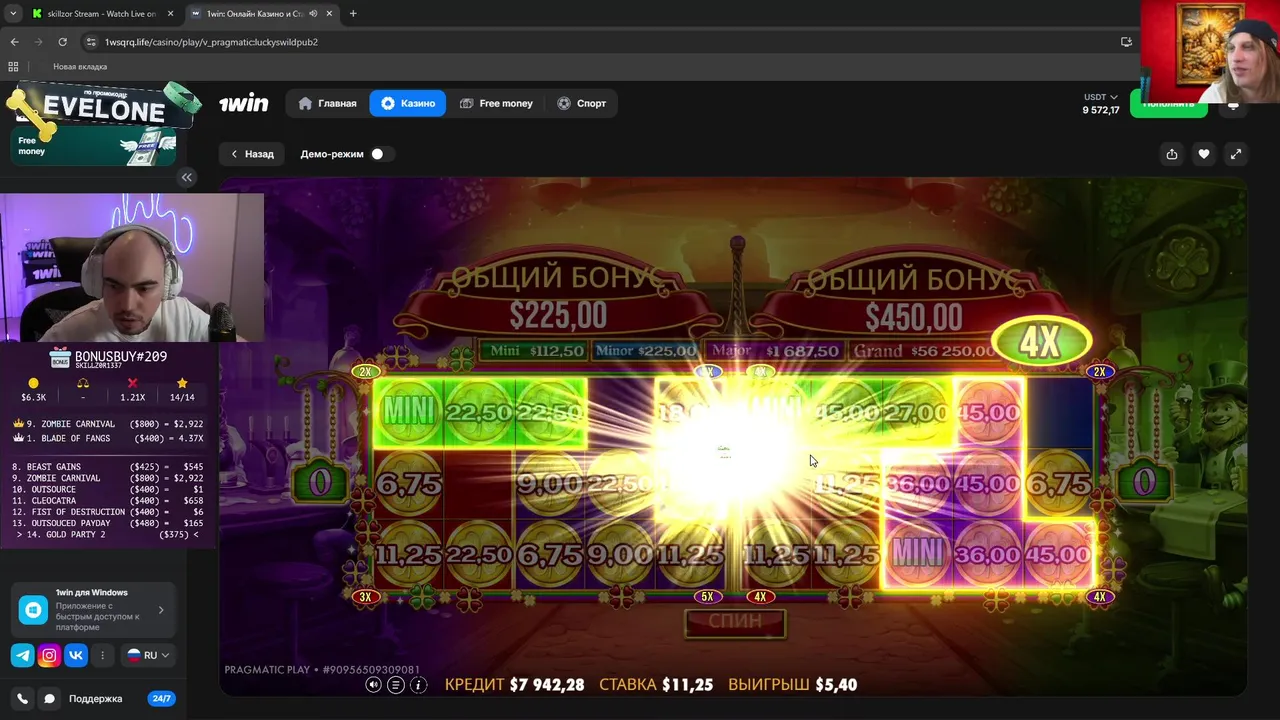This screenshot has height=720, width=1280.
Task: Open the Спорт section
Action: (581, 103)
